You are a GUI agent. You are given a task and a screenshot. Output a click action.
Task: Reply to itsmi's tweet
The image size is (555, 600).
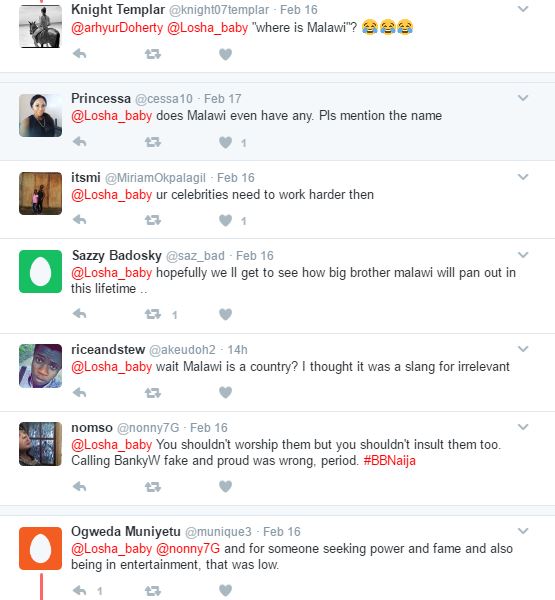[x=79, y=220]
